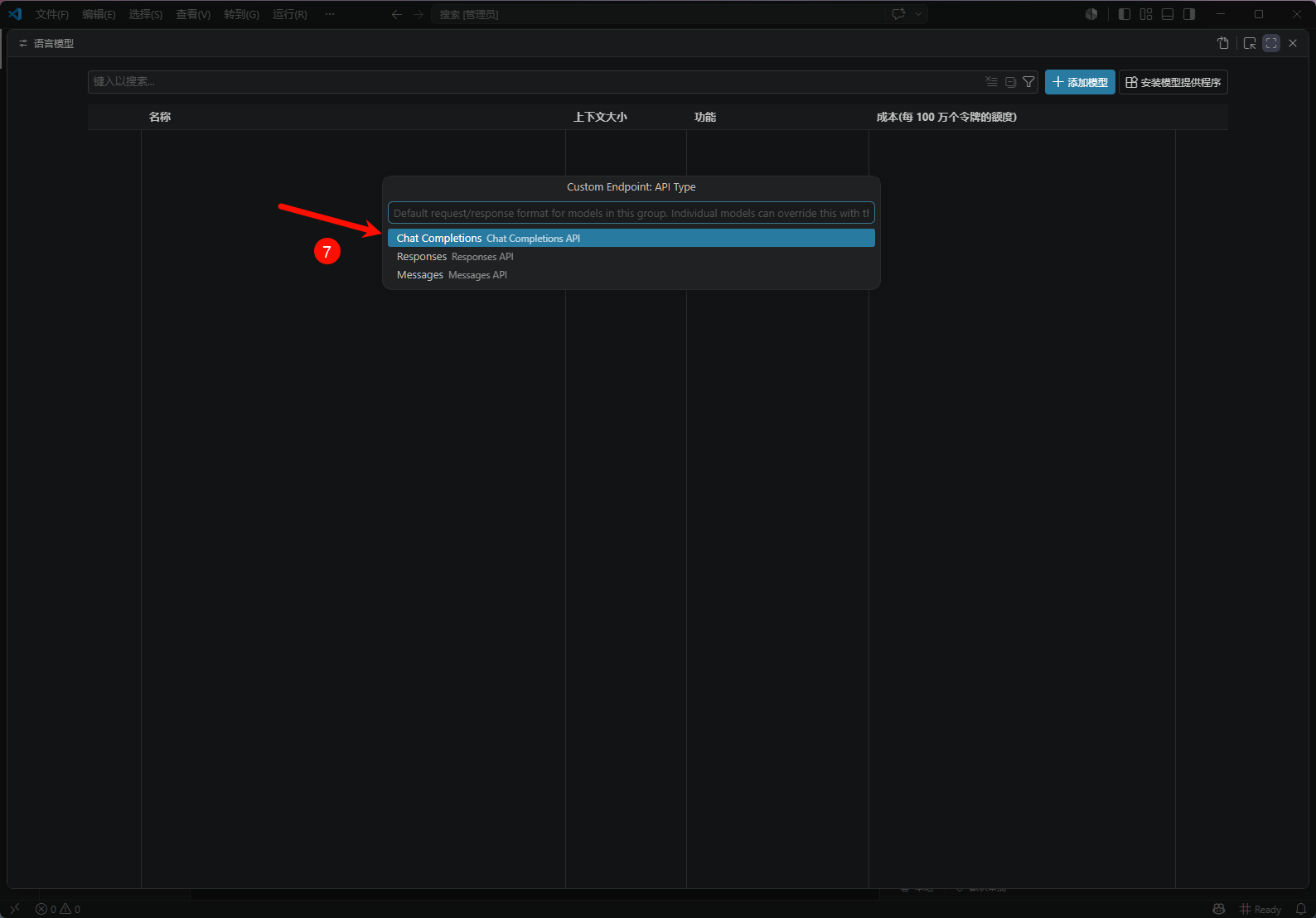Image resolution: width=1316 pixels, height=918 pixels.
Task: Choose the Responses API type
Action: pos(631,257)
